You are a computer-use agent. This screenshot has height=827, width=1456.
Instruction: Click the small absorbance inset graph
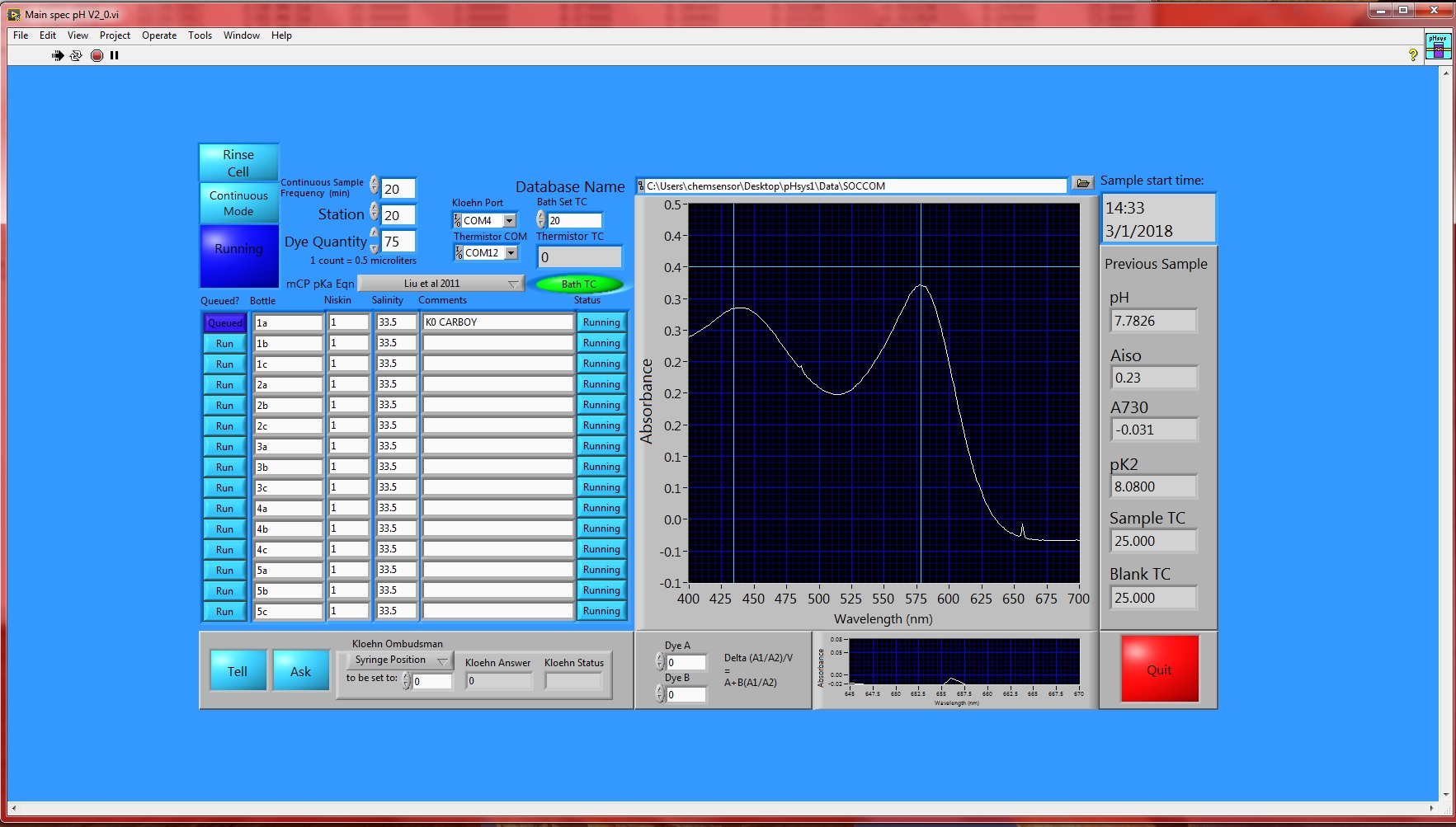[964, 662]
